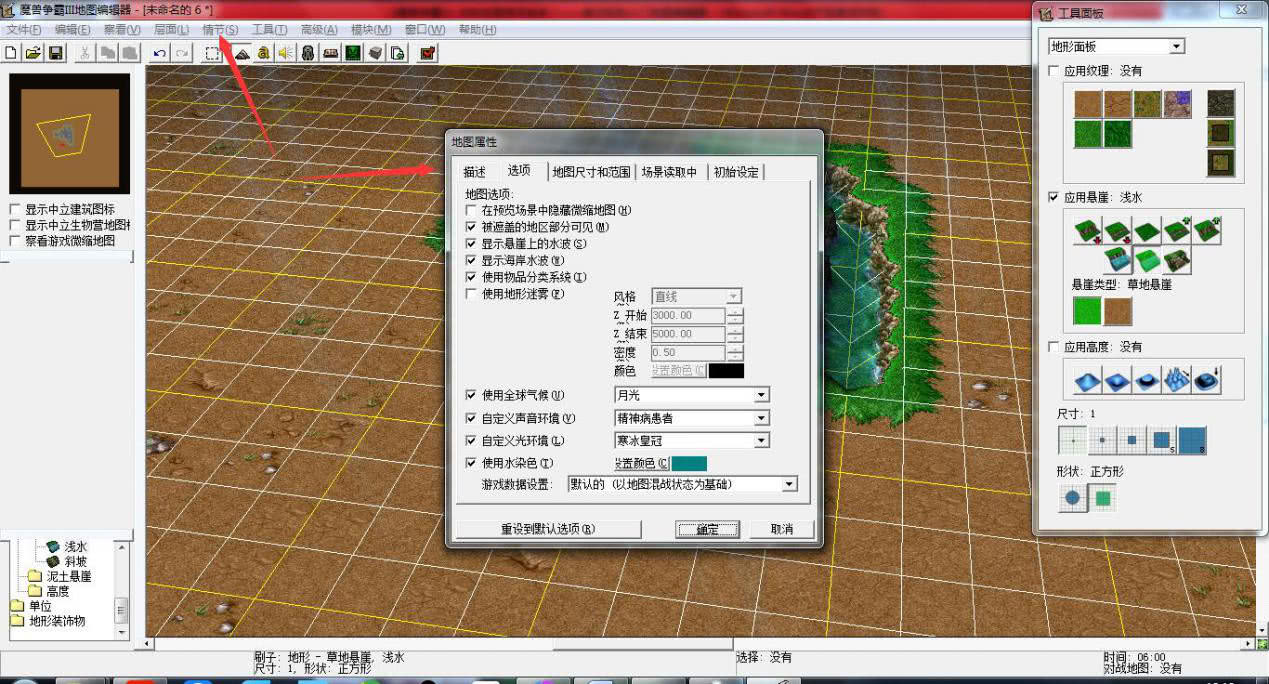
Task: Open the terrain panel dropdown in tool palette
Action: pyautogui.click(x=1178, y=45)
